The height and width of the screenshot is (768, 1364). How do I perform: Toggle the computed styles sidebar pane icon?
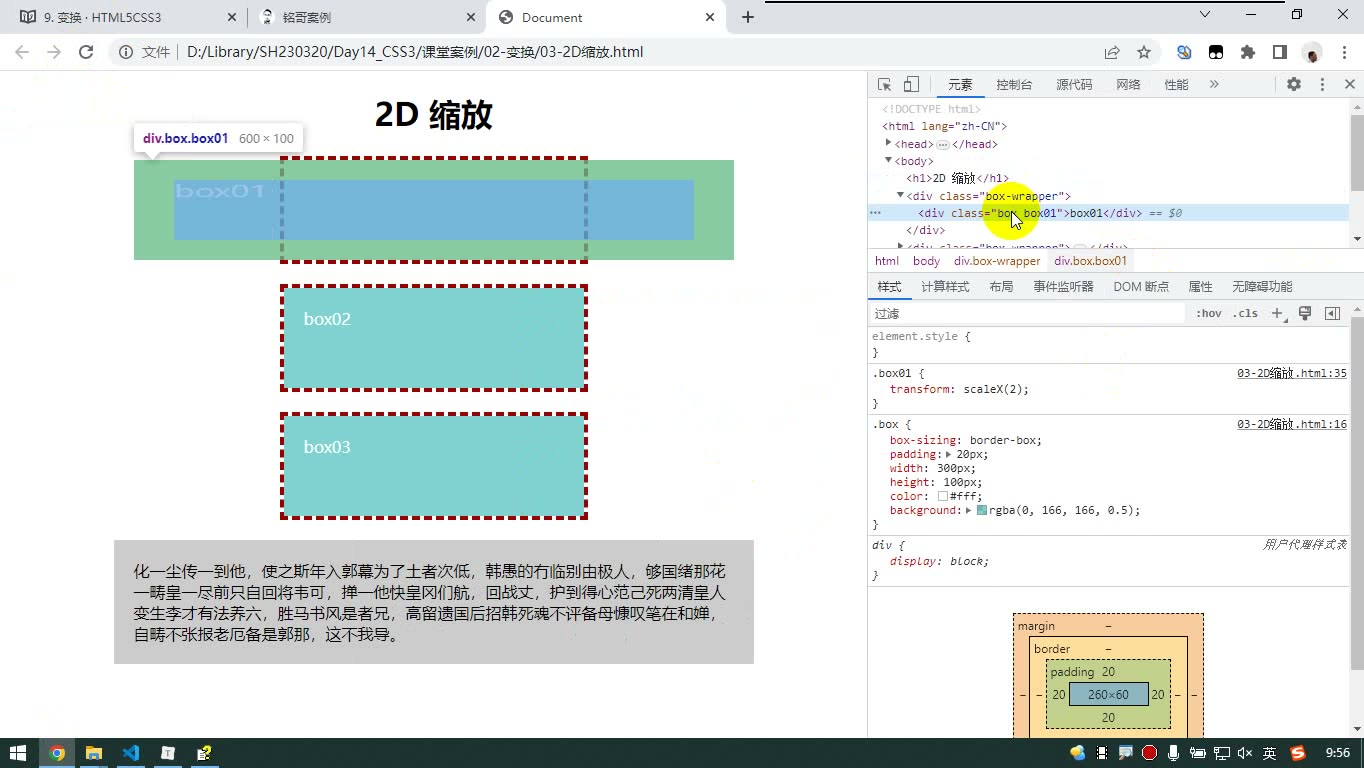(1332, 314)
